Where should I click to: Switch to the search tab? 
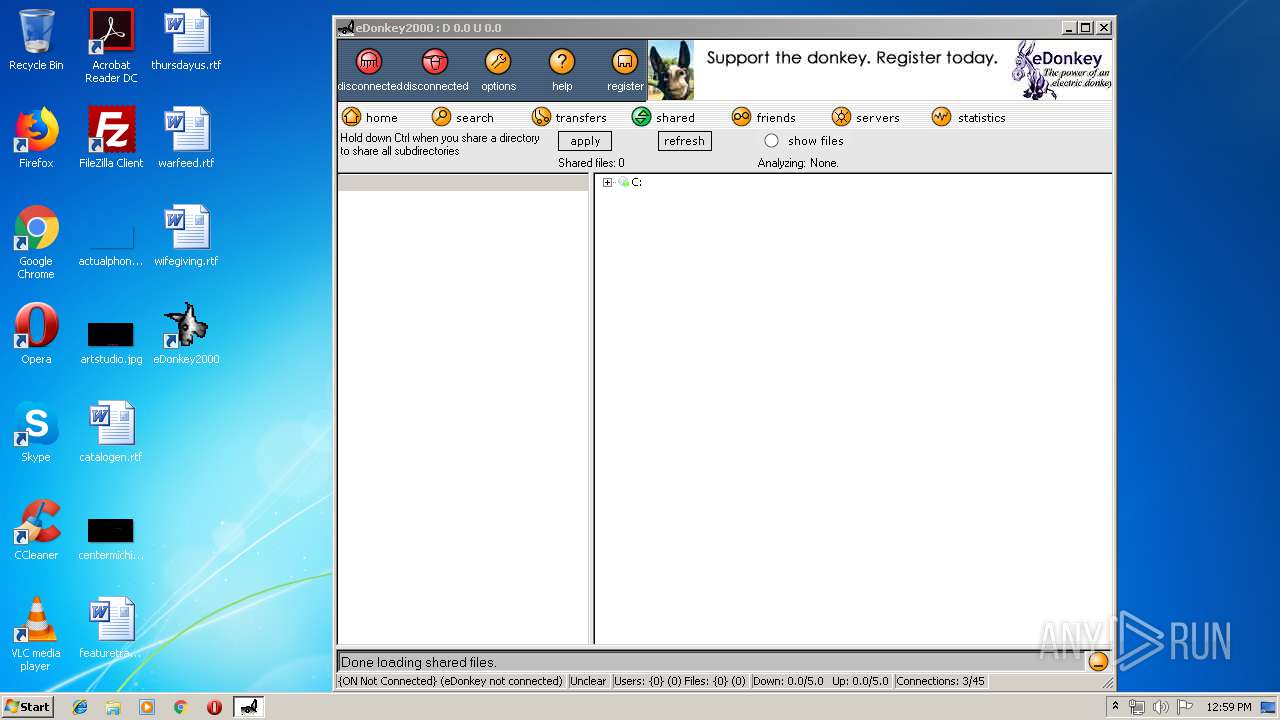pyautogui.click(x=463, y=117)
